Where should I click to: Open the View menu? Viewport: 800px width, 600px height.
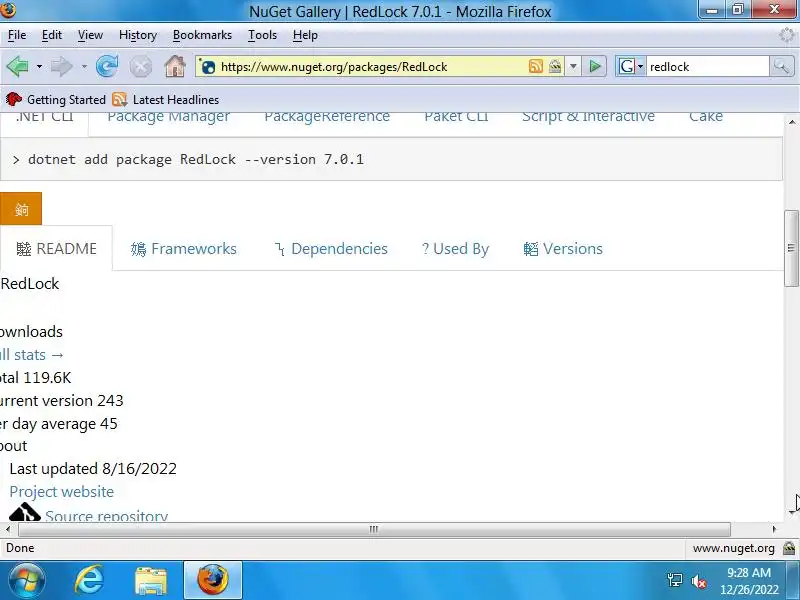90,35
